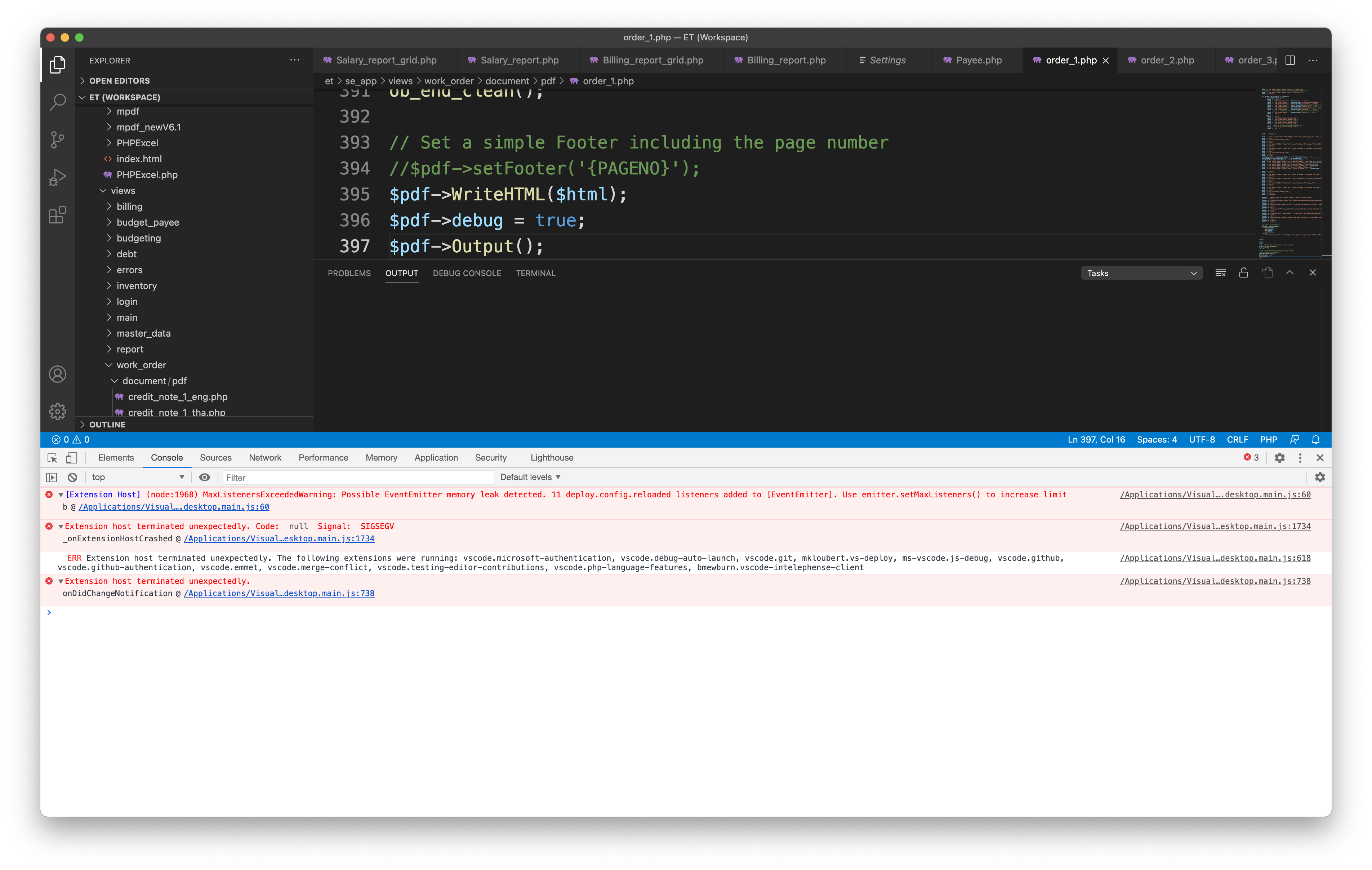This screenshot has width=1372, height=870.
Task: Create a live expression with the eye toggle
Action: click(205, 477)
